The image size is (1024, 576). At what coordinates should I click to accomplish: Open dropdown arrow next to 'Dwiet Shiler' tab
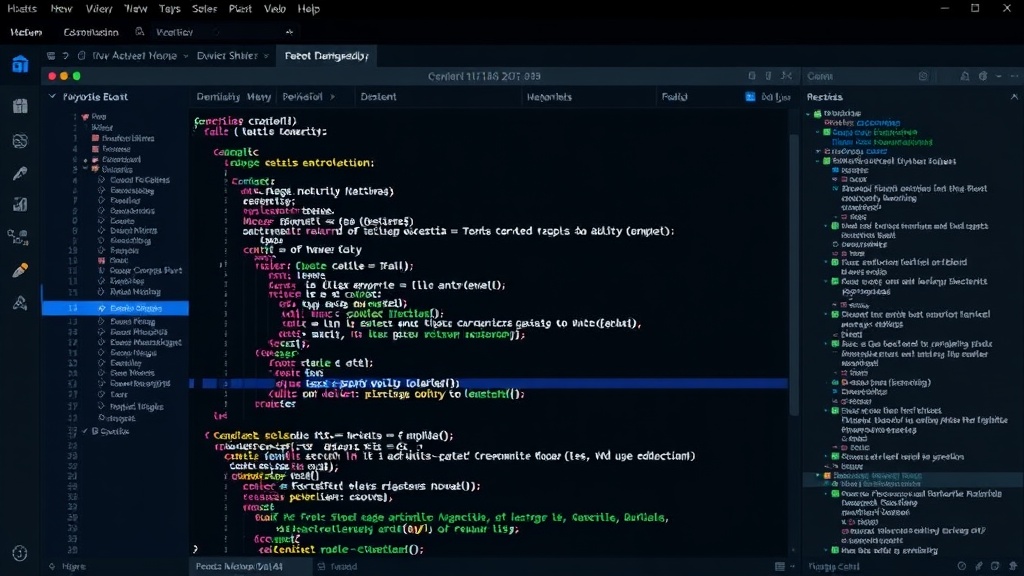(x=266, y=56)
